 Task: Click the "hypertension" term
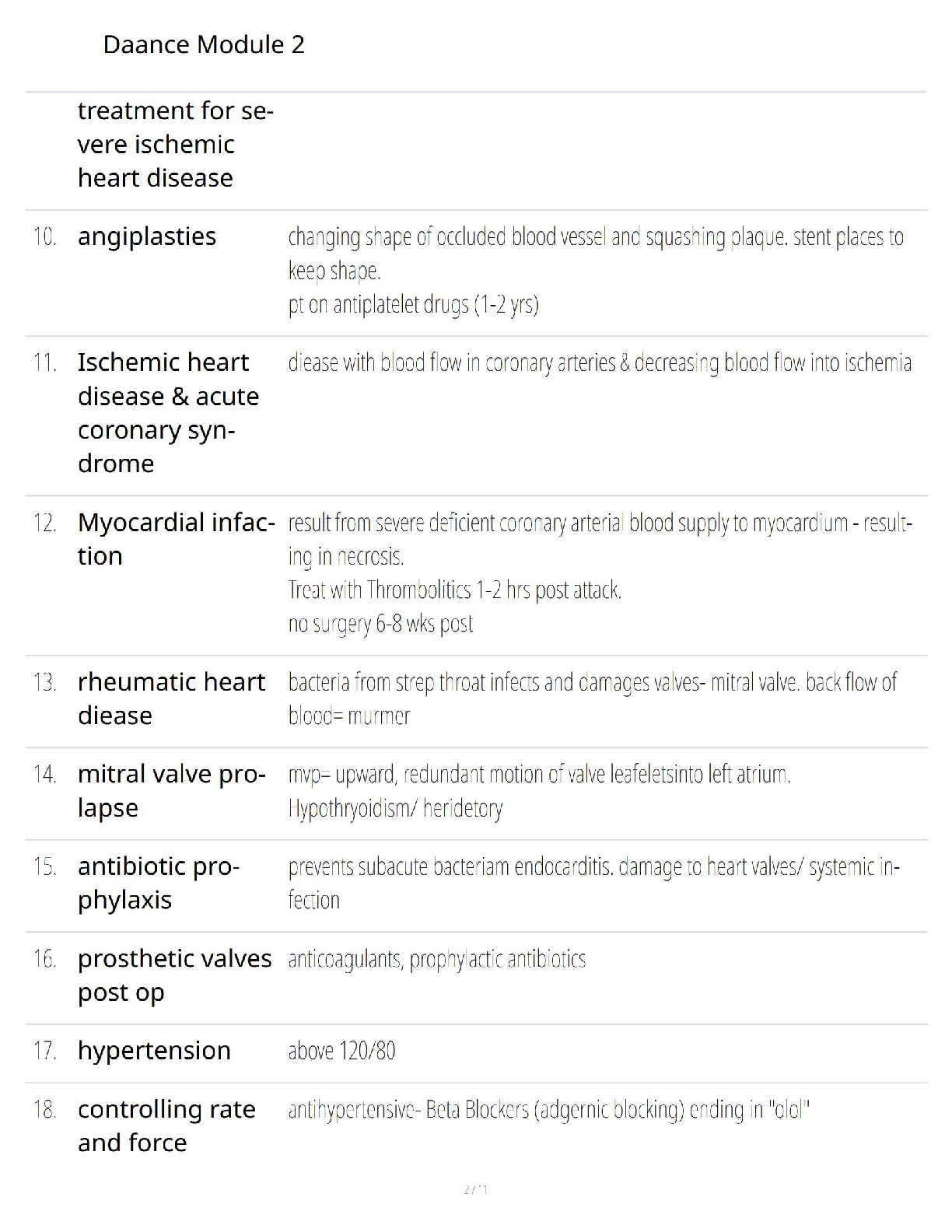(x=154, y=1051)
